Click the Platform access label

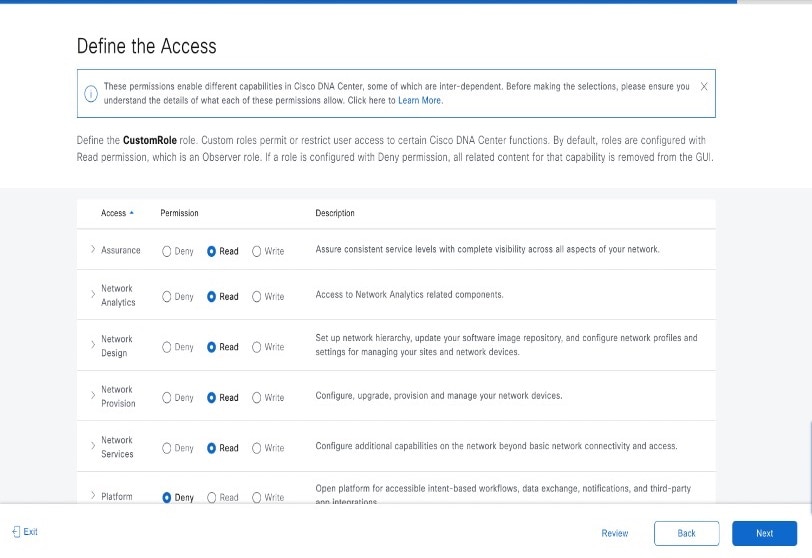(x=117, y=496)
